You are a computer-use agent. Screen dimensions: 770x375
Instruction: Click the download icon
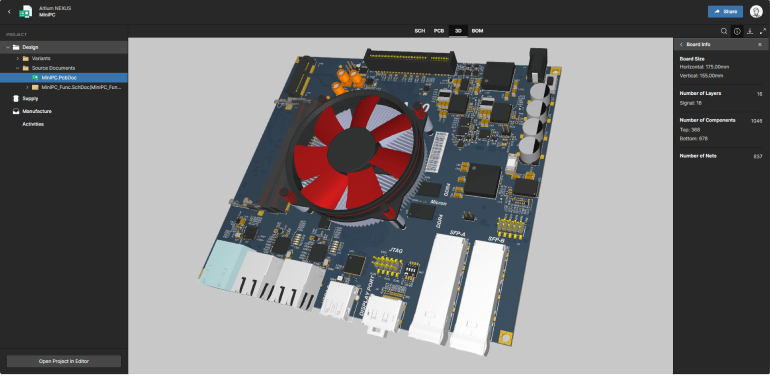pos(750,31)
